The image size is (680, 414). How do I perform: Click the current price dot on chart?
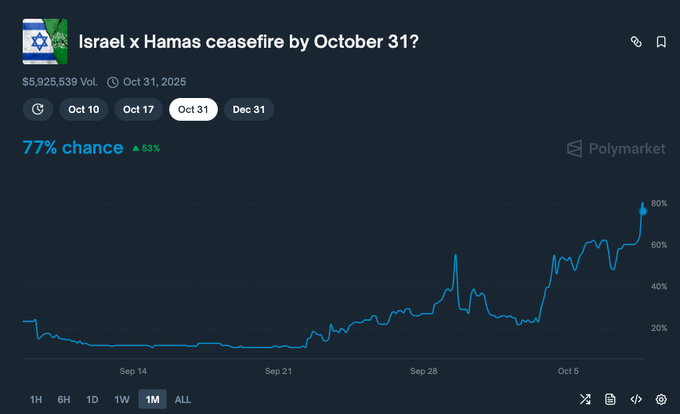(642, 212)
